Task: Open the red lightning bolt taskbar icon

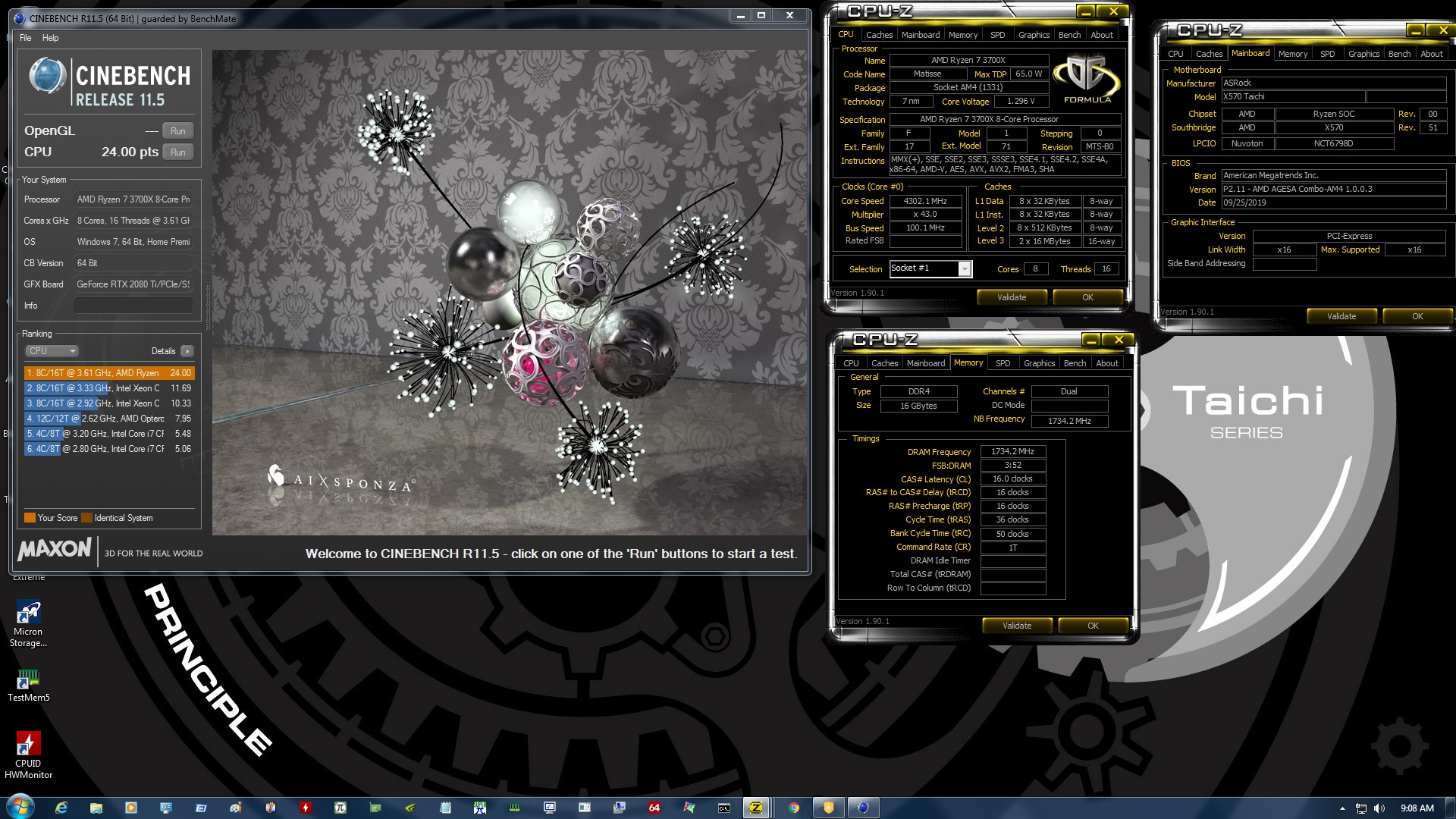Action: (306, 808)
